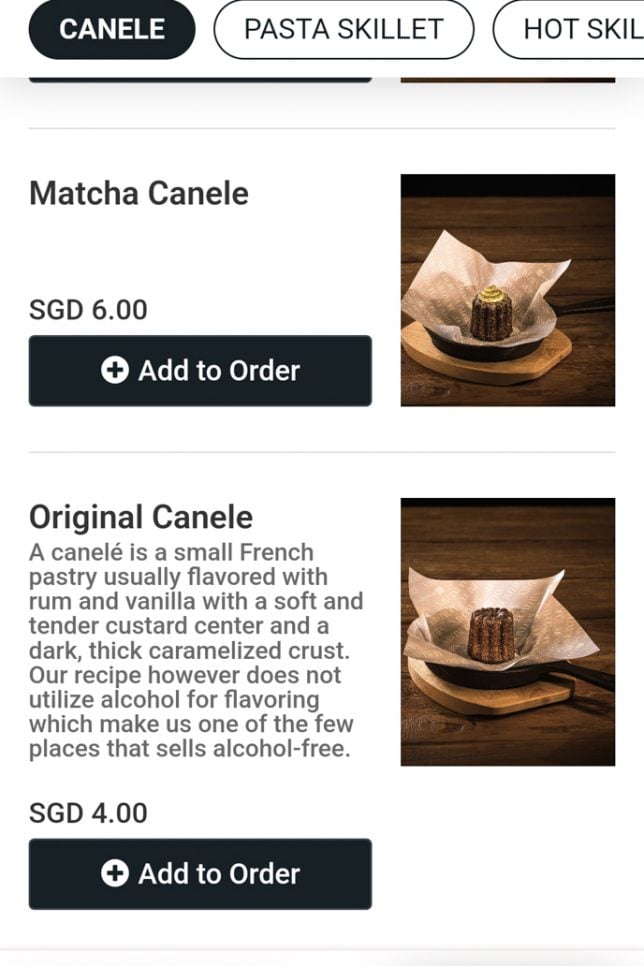Click the Original Canele description text

(195, 650)
